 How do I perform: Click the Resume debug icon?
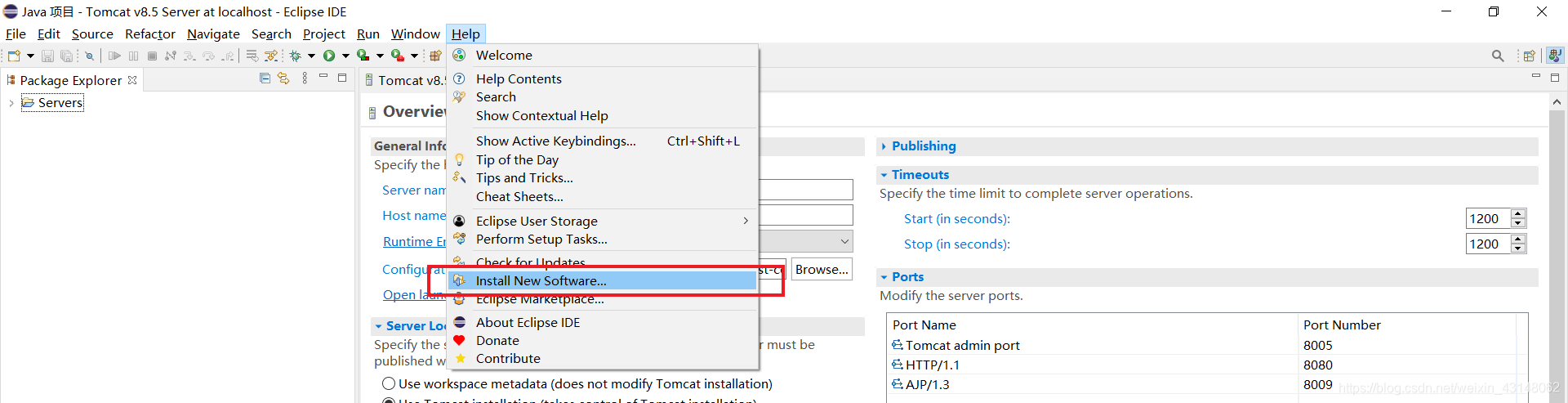point(114,56)
